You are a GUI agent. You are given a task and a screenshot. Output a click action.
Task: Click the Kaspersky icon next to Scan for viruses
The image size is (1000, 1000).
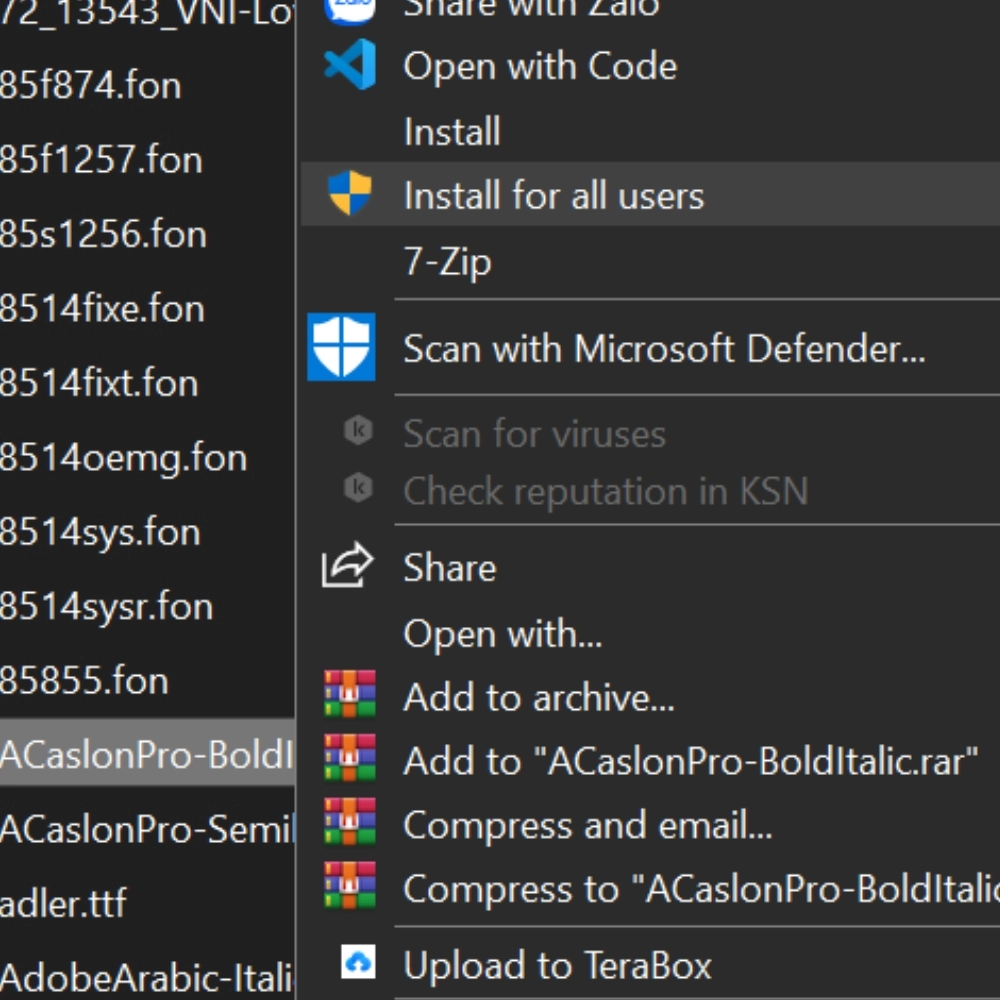358,430
